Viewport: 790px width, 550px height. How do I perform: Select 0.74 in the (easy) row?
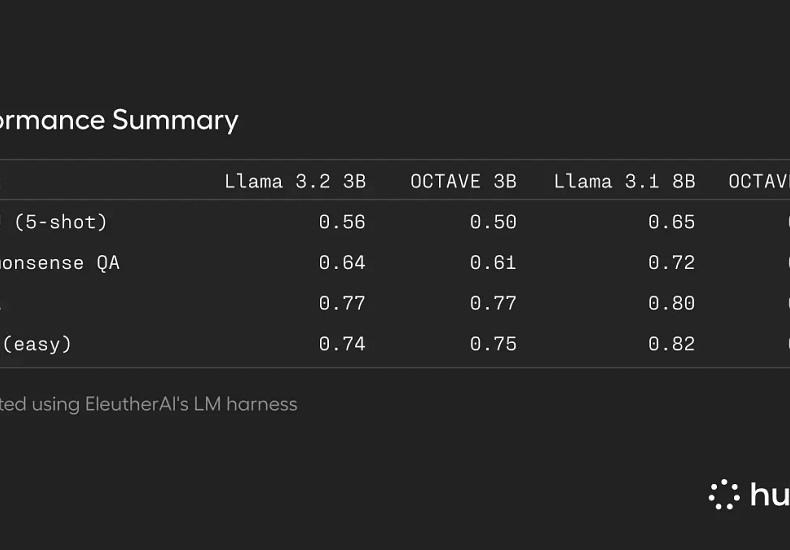pos(342,344)
